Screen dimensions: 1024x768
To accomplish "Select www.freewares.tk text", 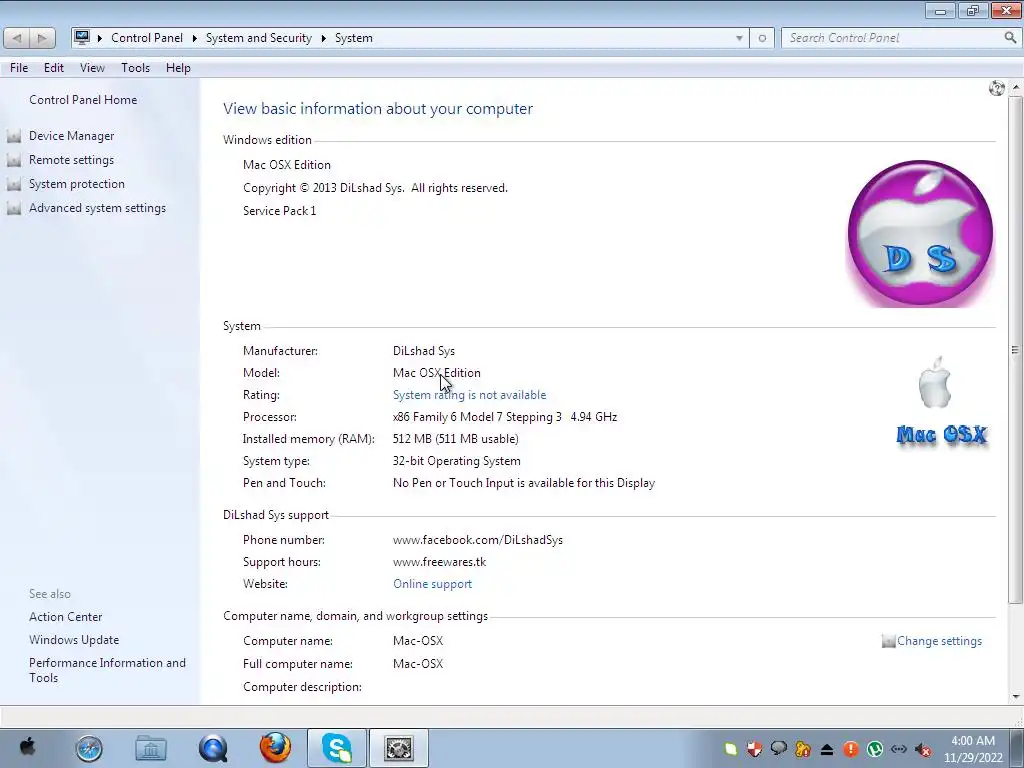I will coord(440,562).
